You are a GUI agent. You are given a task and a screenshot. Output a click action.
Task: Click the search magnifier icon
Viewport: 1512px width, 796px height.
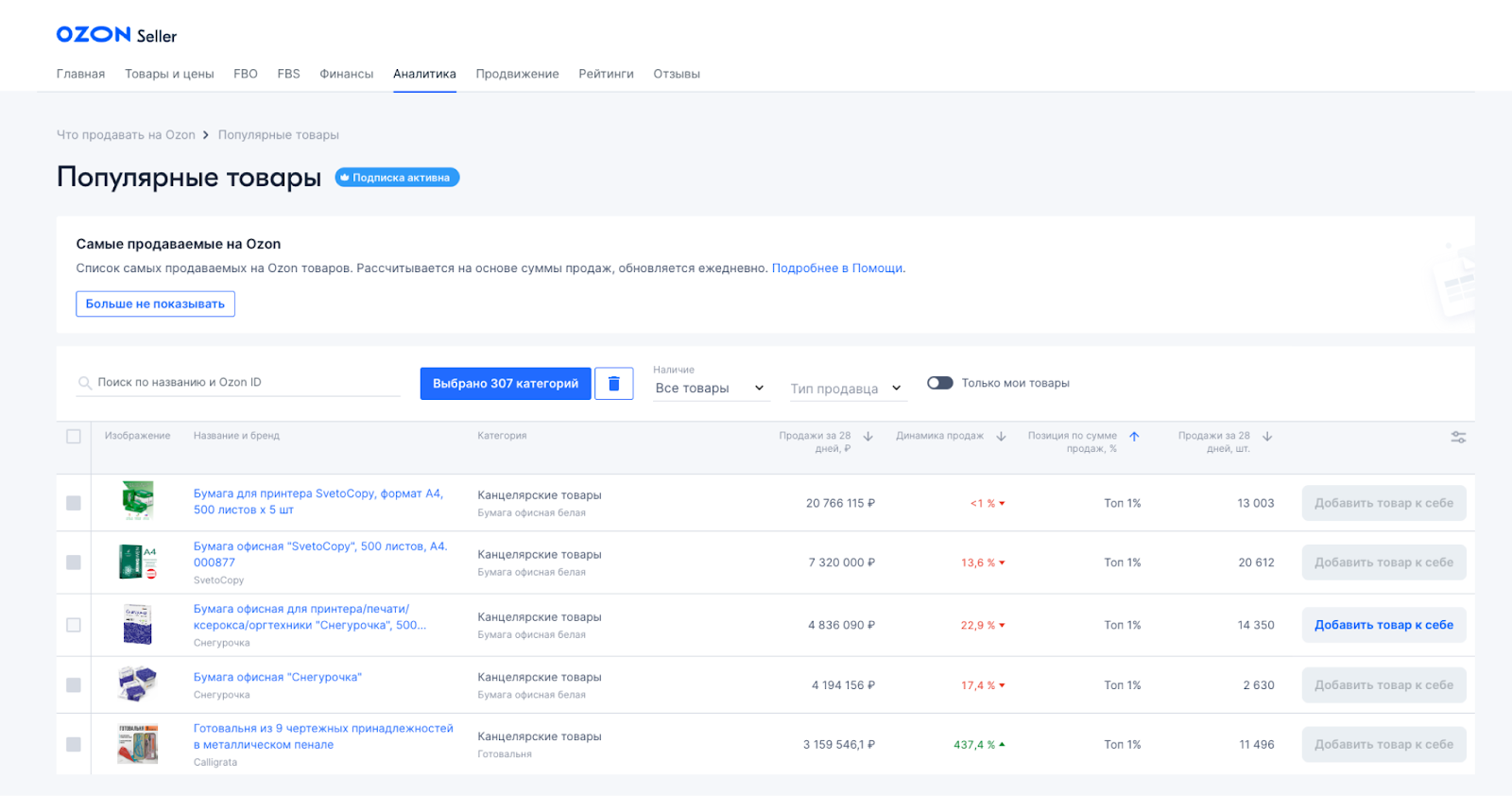[85, 383]
